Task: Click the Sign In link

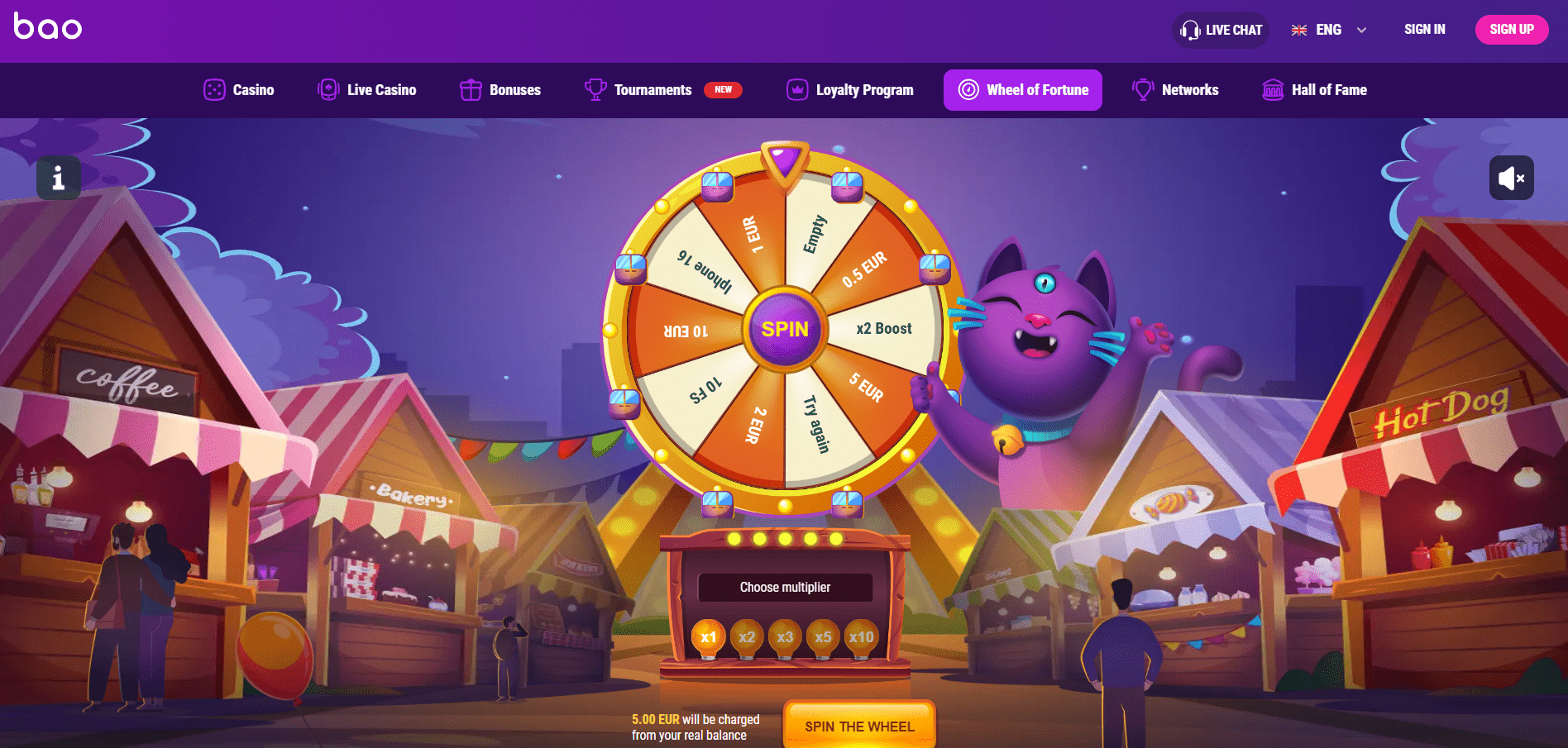Action: 1425,30
